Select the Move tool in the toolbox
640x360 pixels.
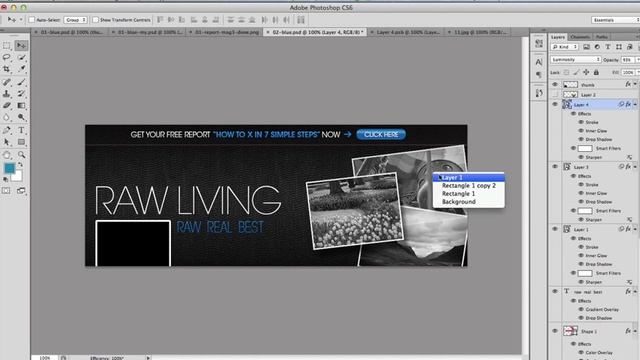(21, 45)
